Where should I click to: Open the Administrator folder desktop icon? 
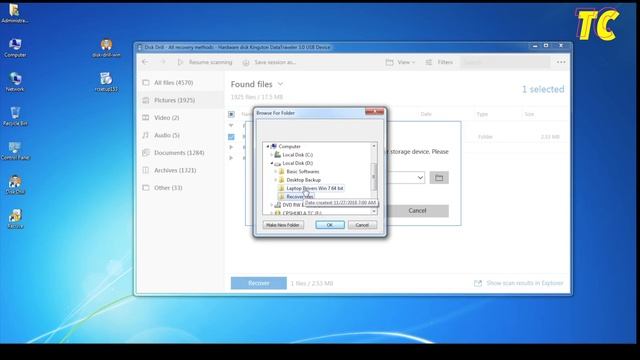click(x=15, y=13)
